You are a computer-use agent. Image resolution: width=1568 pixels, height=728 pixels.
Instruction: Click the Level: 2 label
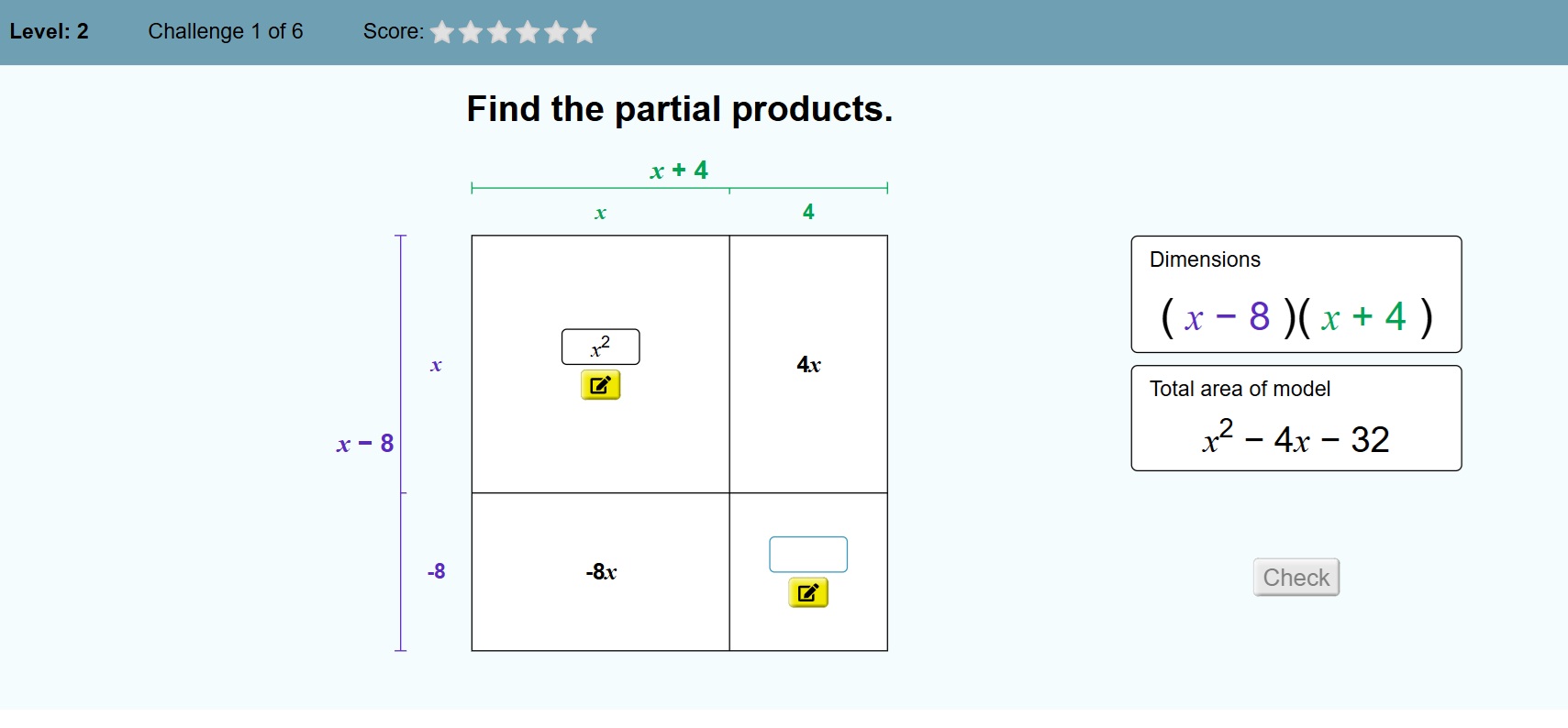click(x=50, y=31)
